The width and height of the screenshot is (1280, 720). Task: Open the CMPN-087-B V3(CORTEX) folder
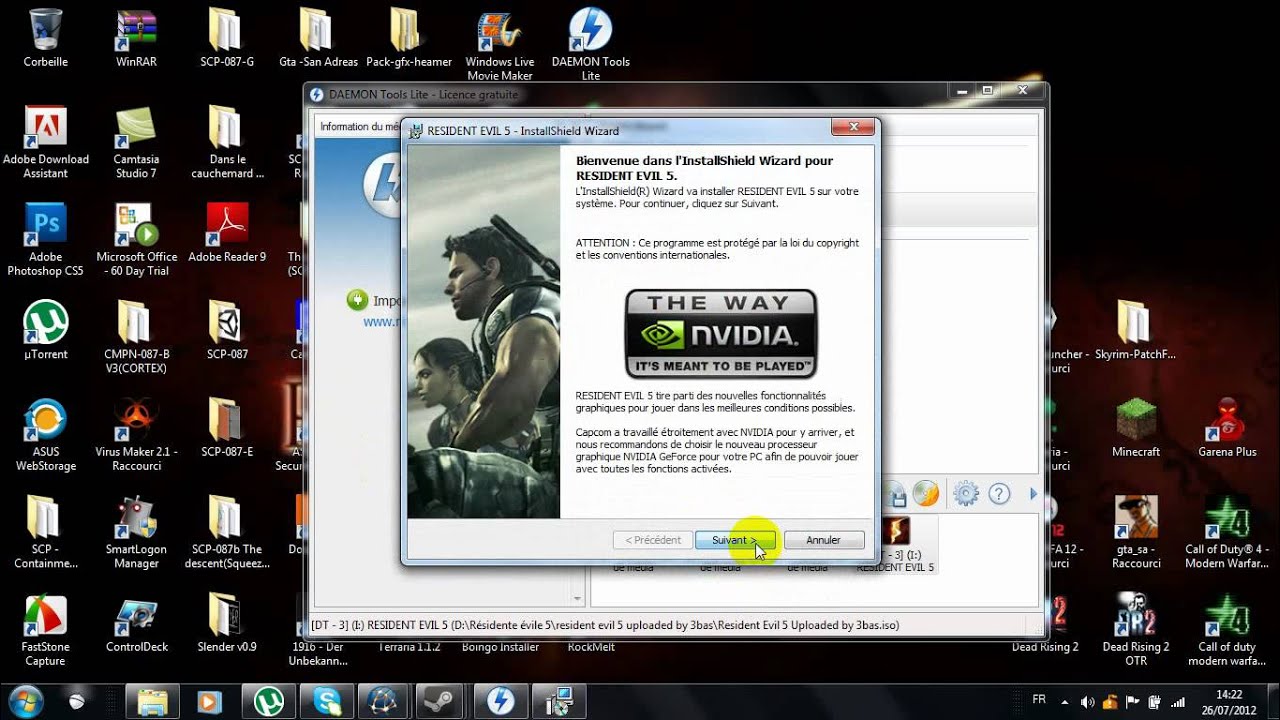[x=136, y=338]
